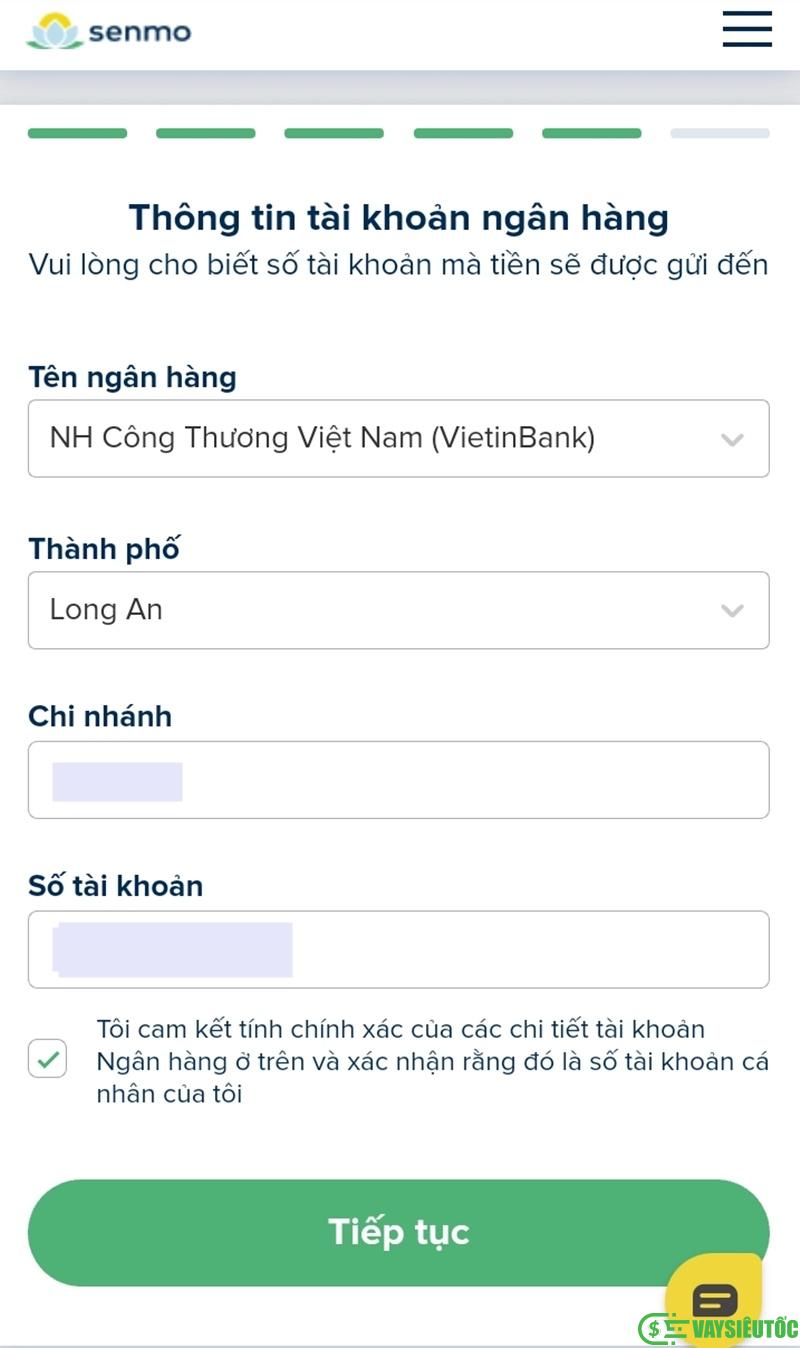The height and width of the screenshot is (1348, 800).
Task: Open the Long An city dropdown
Action: pyautogui.click(x=400, y=610)
